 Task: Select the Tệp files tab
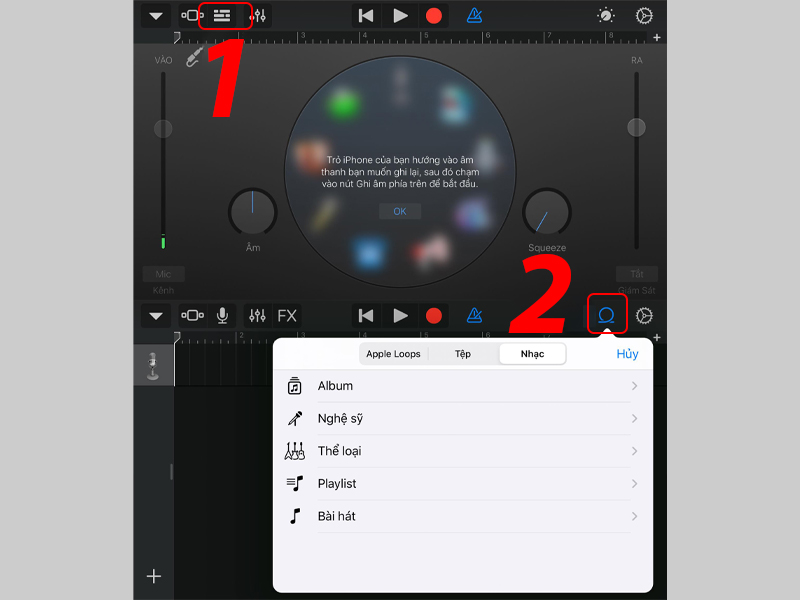pyautogui.click(x=463, y=354)
